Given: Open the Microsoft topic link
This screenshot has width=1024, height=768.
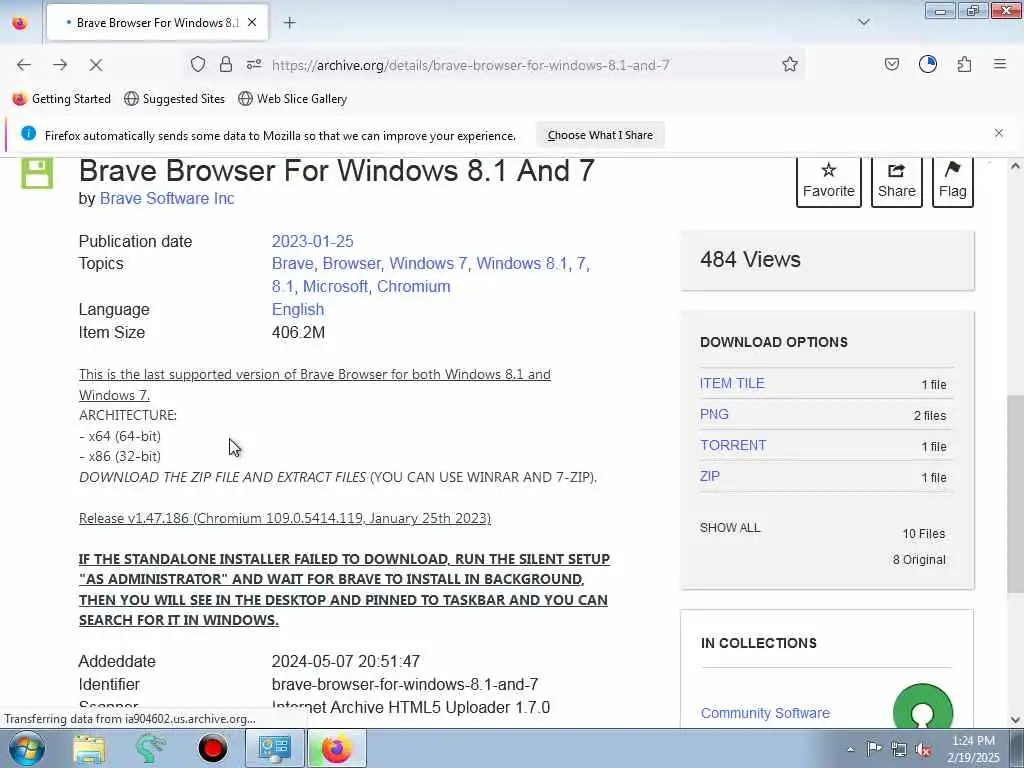Looking at the screenshot, I should point(336,287).
